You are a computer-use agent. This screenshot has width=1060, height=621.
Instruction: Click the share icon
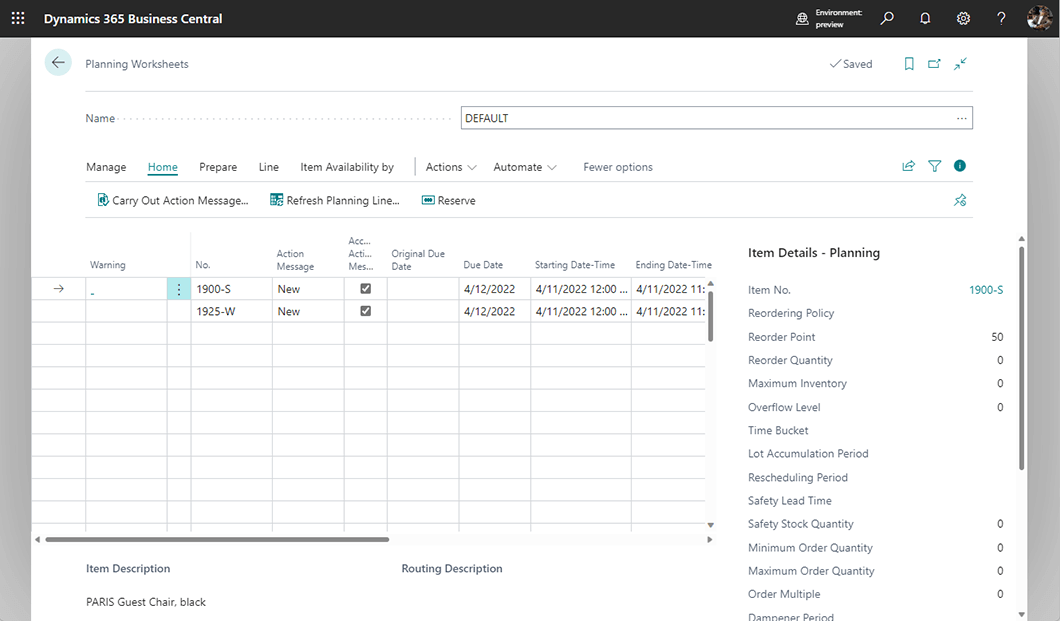(x=908, y=167)
